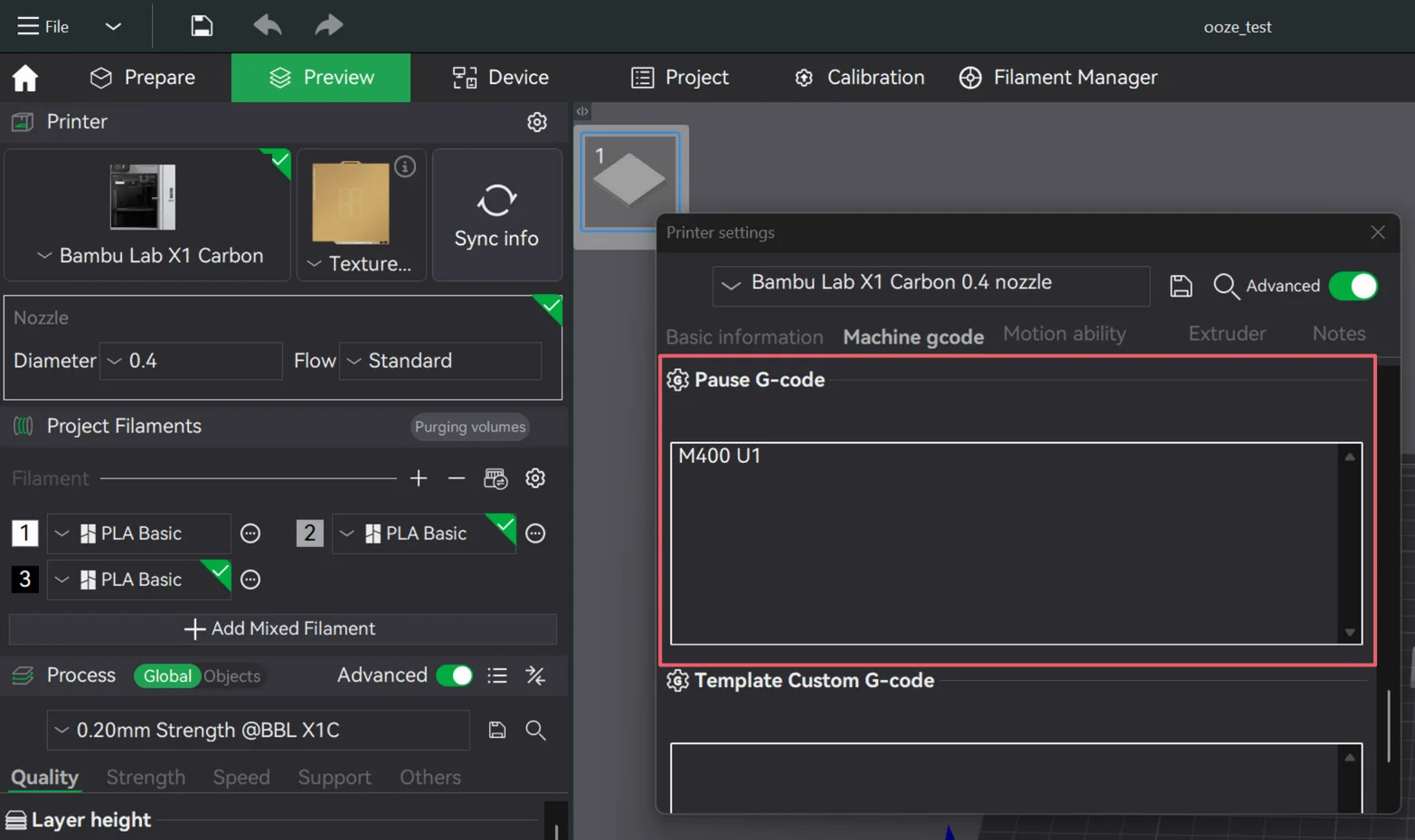This screenshot has height=840, width=1415.
Task: Add a filament with the plus icon
Action: pyautogui.click(x=419, y=478)
